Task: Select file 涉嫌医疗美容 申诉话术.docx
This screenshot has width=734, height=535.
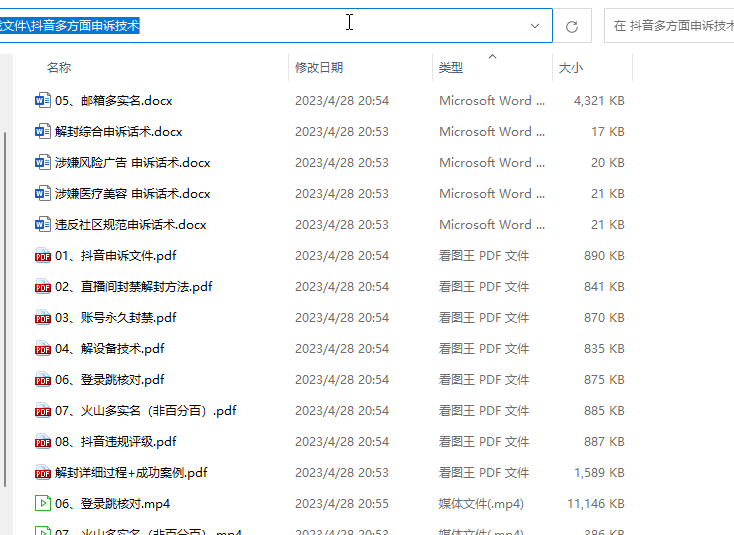Action: (132, 193)
